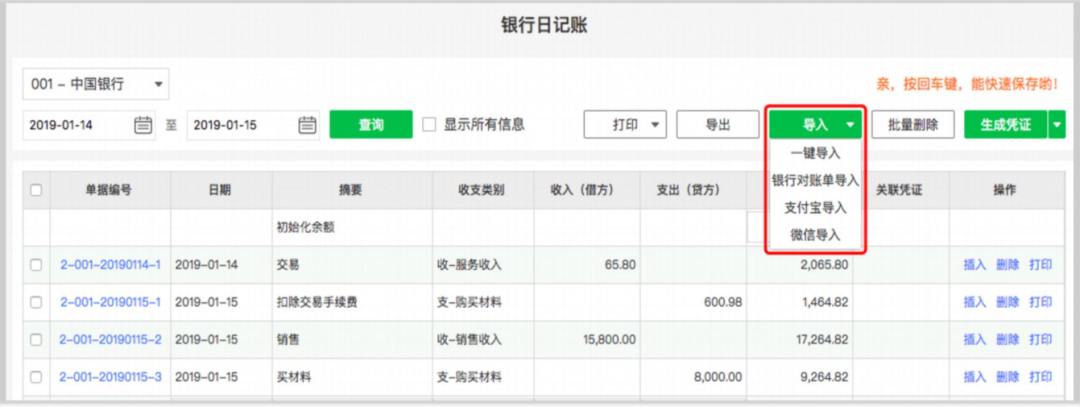Open the start date calendar icon
The height and width of the screenshot is (407, 1080).
[x=143, y=125]
